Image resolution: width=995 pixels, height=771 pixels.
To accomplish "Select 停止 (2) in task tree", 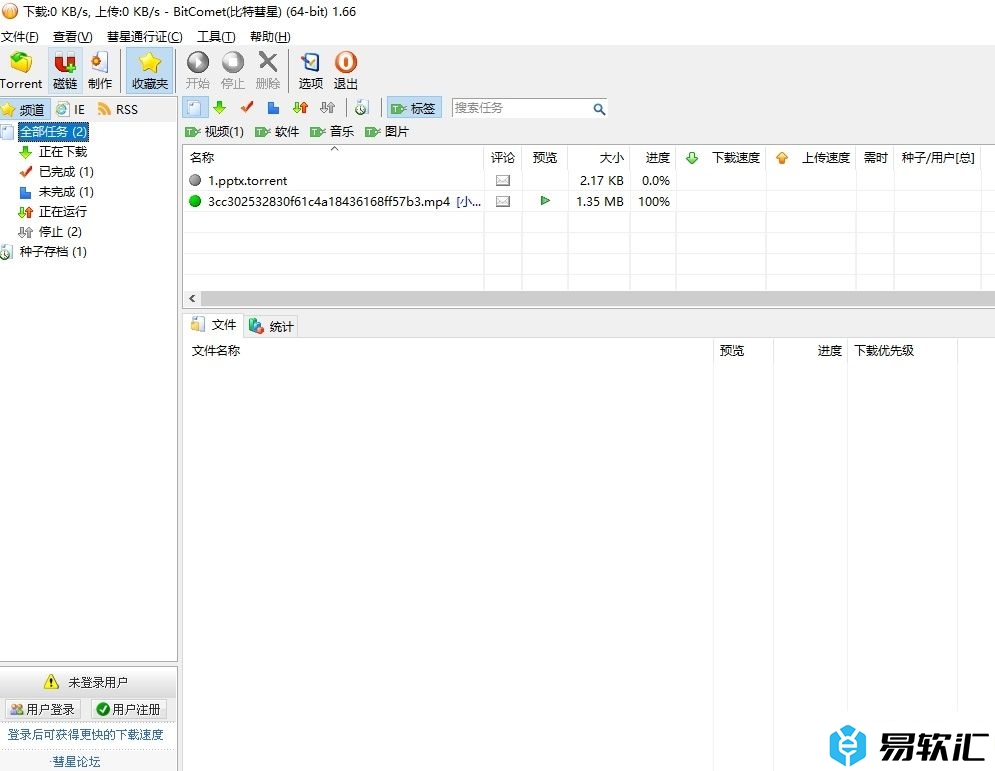I will pos(60,232).
